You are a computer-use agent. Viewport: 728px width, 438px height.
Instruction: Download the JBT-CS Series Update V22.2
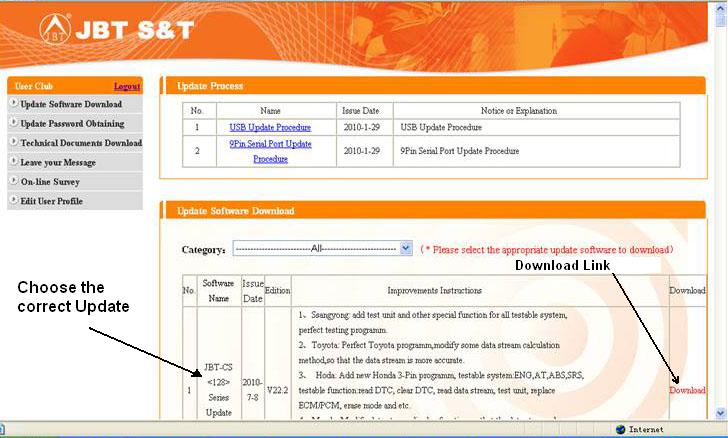(x=687, y=390)
